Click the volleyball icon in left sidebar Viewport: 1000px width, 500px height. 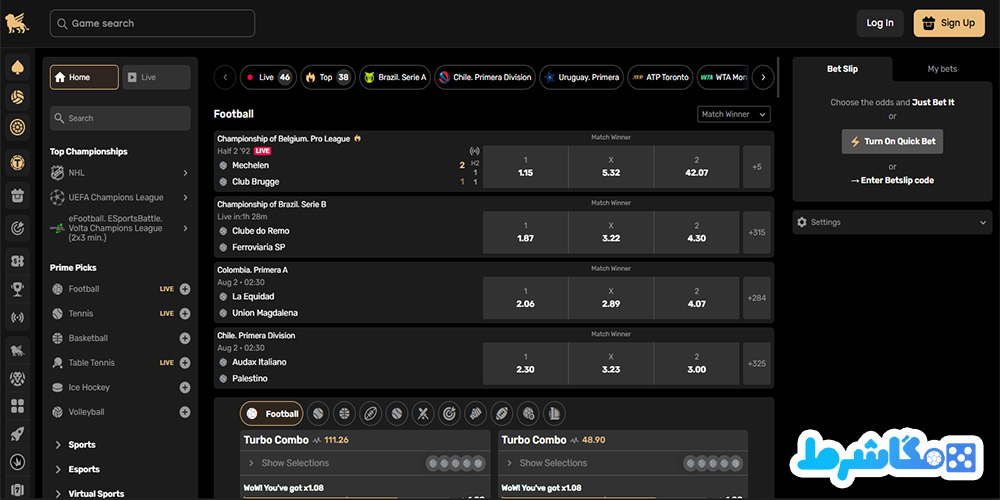[17, 97]
